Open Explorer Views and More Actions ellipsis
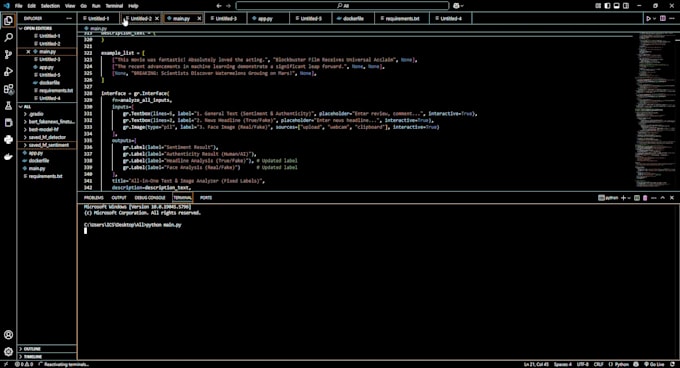This screenshot has width=680, height=368. [69, 19]
